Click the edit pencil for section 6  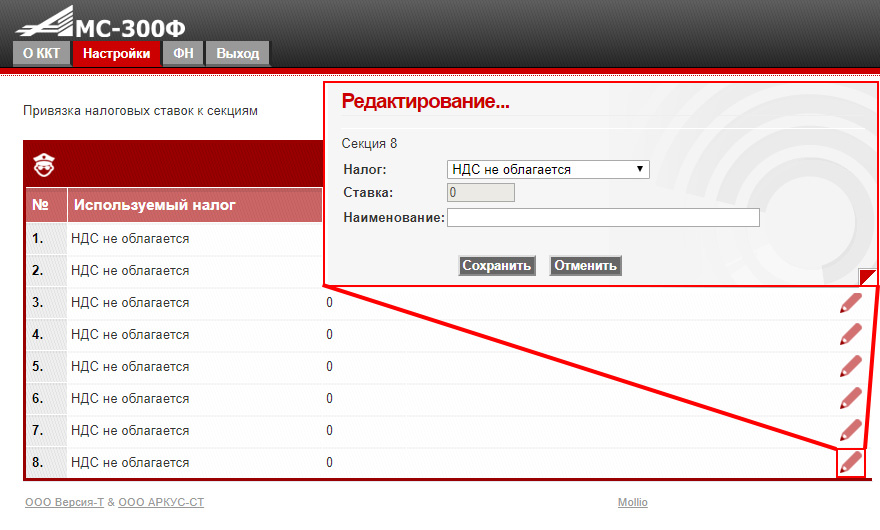[851, 398]
